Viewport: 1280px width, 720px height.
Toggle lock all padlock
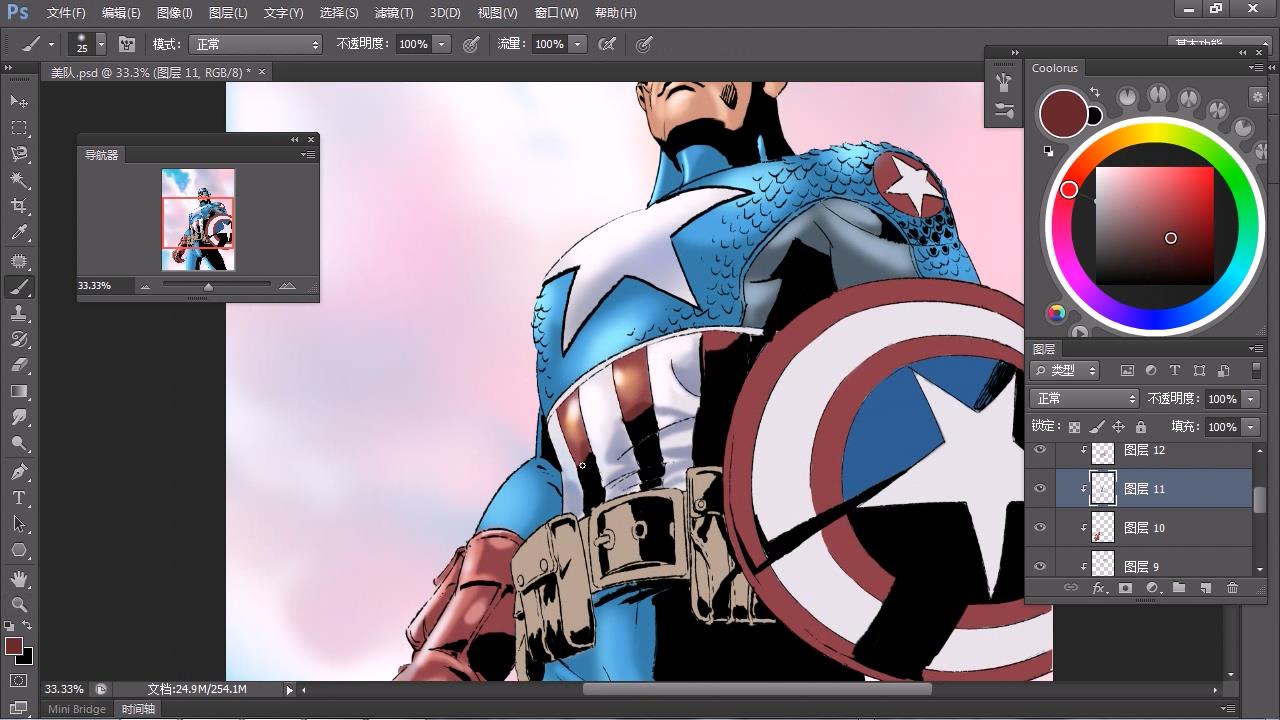pos(1140,427)
